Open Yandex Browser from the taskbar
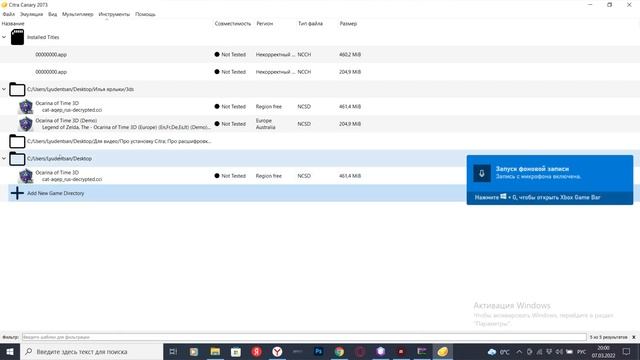 [x=277, y=351]
